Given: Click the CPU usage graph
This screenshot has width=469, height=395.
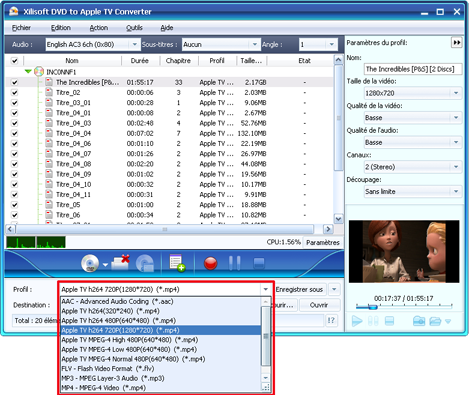Looking at the screenshot, I should [x=36, y=242].
